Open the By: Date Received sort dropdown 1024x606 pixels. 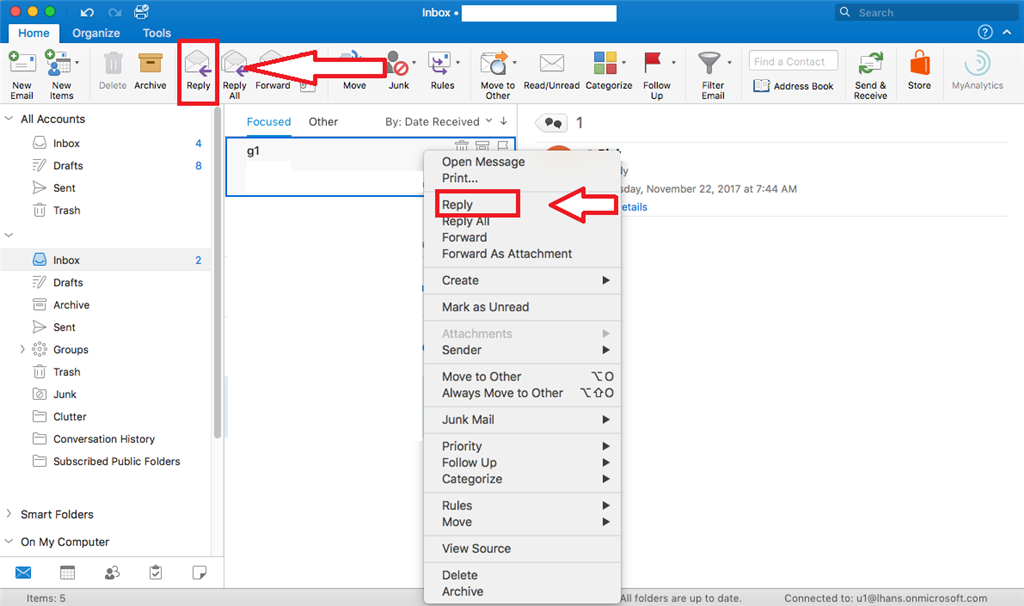[x=438, y=121]
